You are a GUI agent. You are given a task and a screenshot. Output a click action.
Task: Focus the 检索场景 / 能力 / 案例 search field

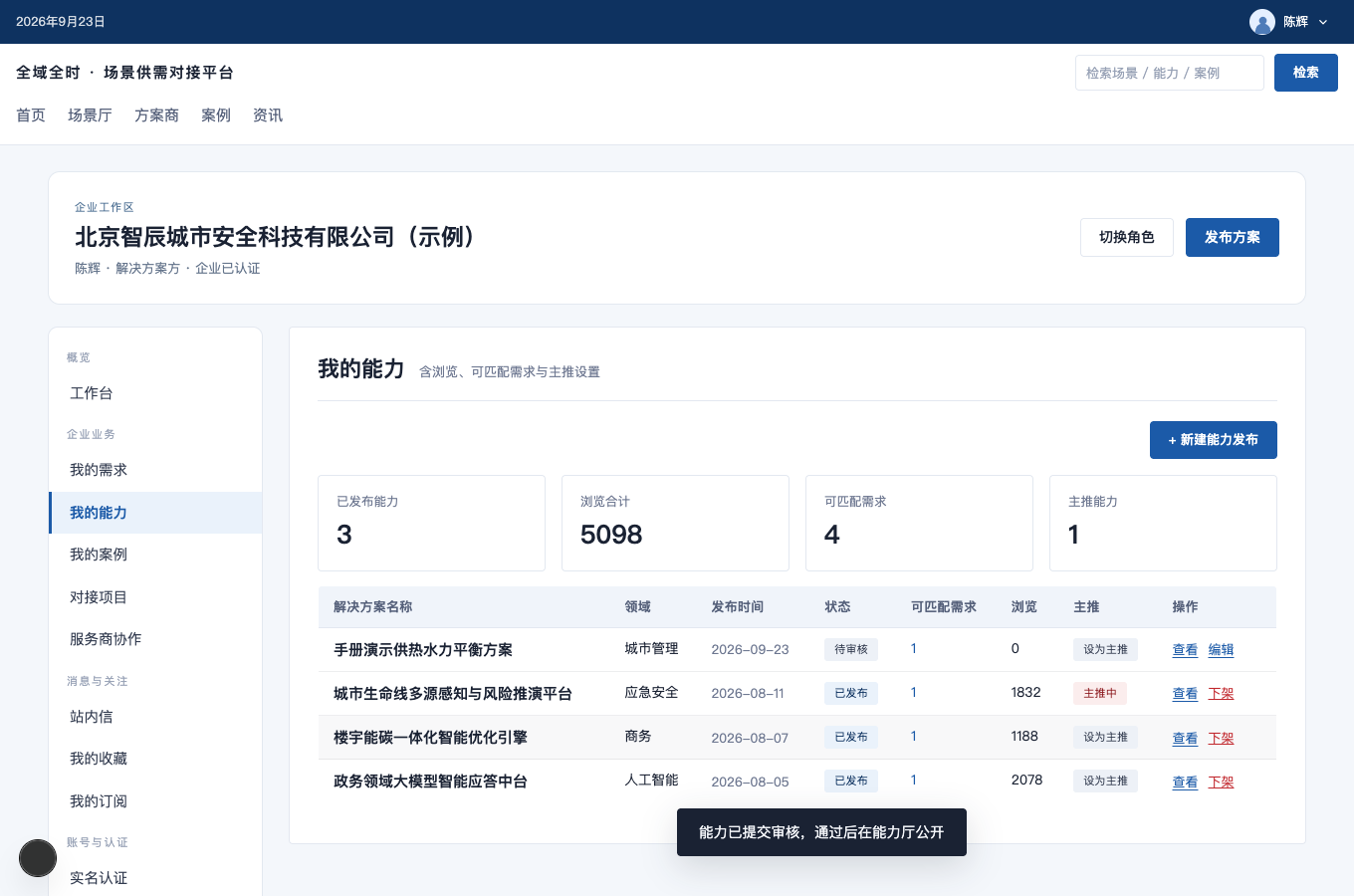click(1170, 73)
